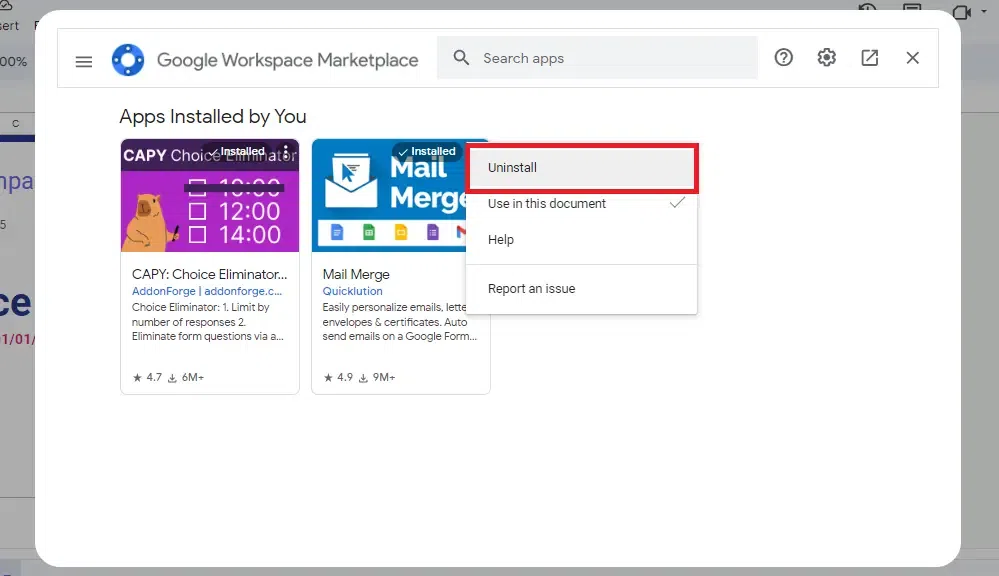Open Marketplace settings gear
This screenshot has height=576, width=999.
pos(826,58)
